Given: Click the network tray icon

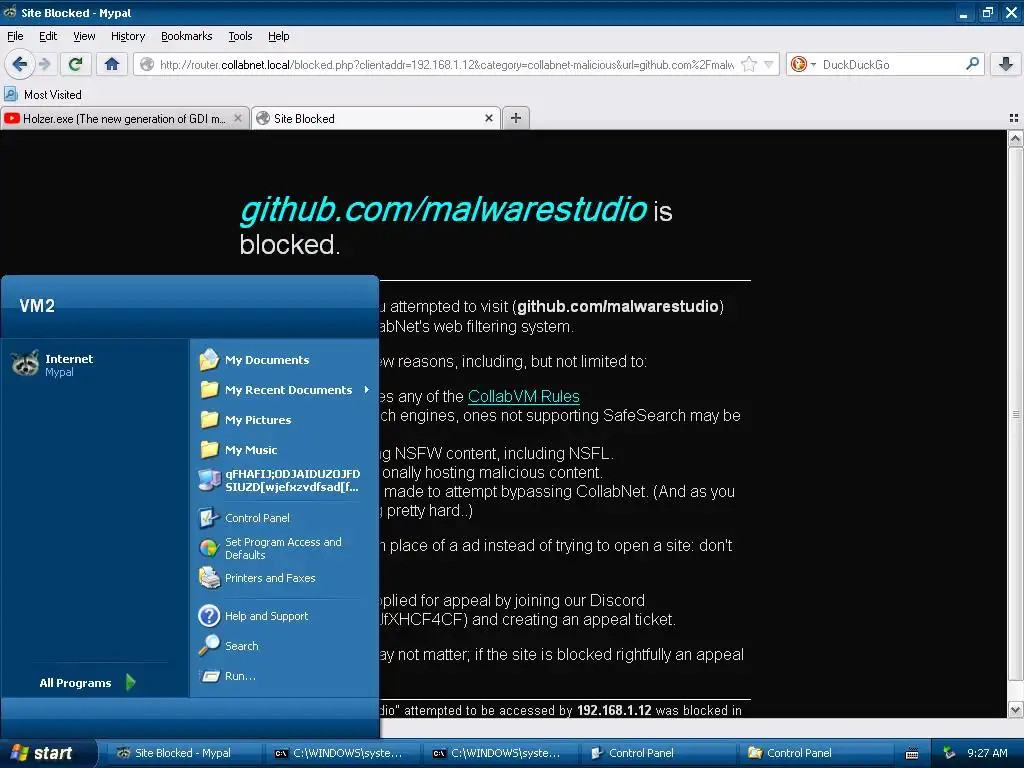Looking at the screenshot, I should 949,753.
